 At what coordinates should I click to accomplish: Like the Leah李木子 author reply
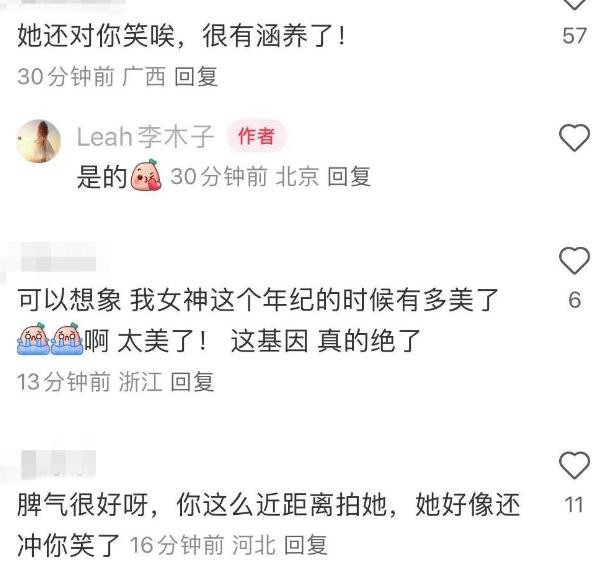coord(574,138)
